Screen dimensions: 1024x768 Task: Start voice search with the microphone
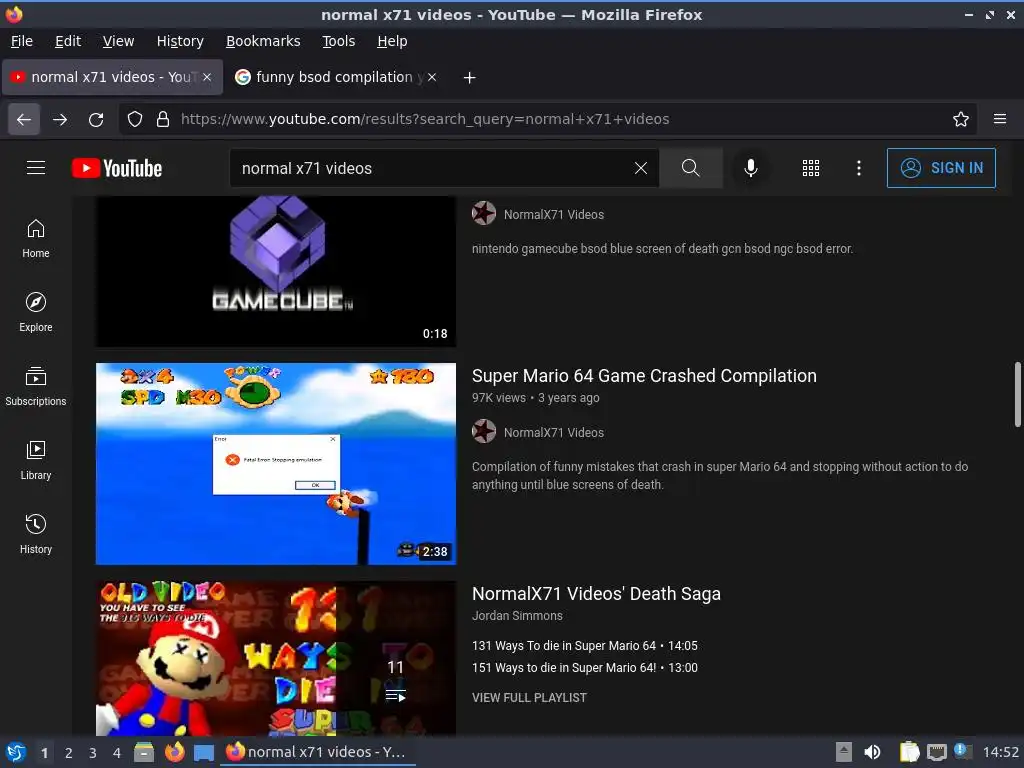point(751,168)
